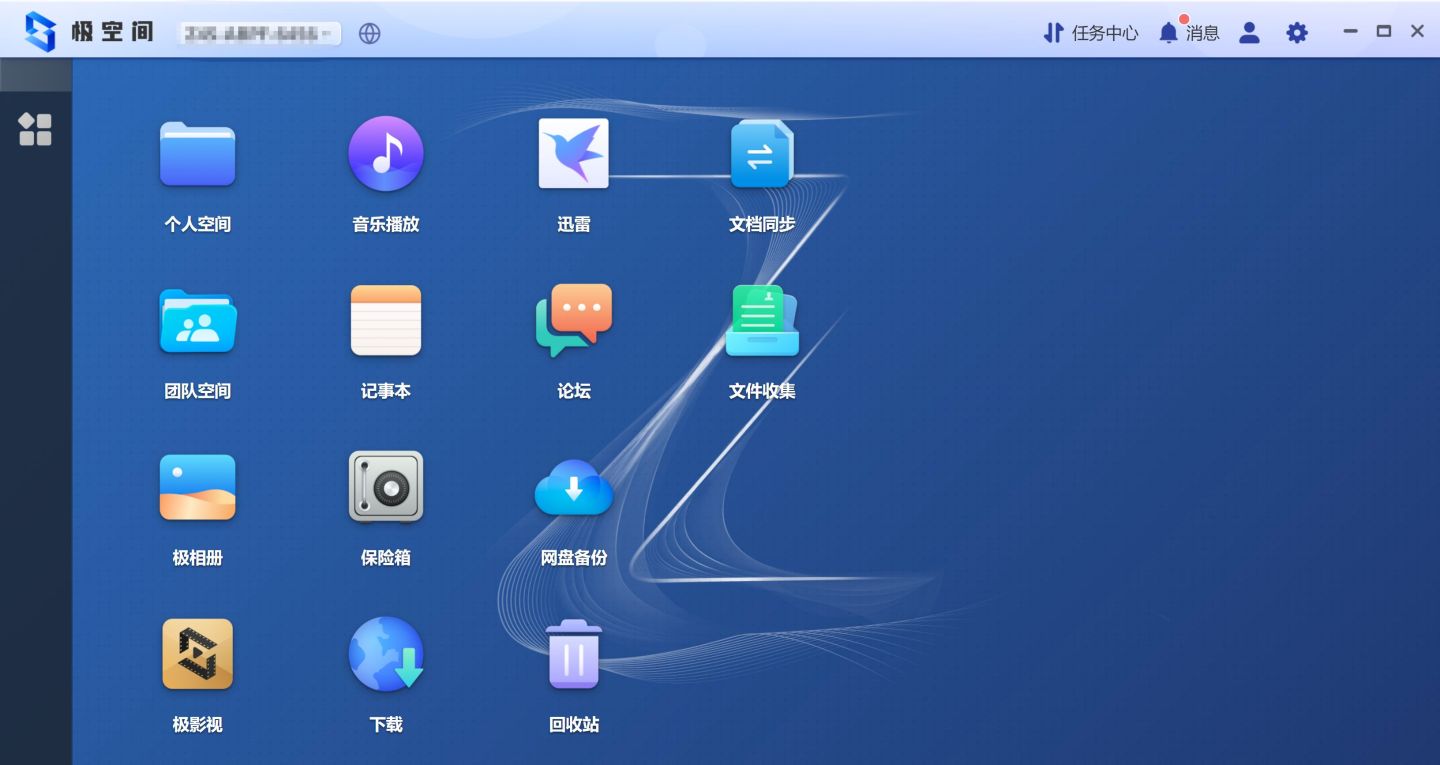Viewport: 1440px width, 765px height.
Task: Start 网盘备份 cloud drive backup
Action: coord(573,487)
